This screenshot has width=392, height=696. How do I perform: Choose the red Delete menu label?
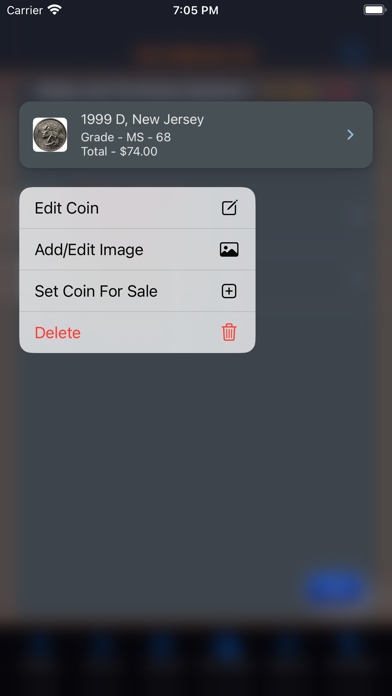click(x=58, y=333)
